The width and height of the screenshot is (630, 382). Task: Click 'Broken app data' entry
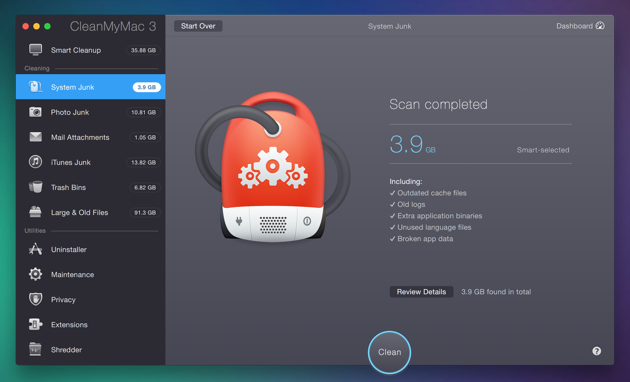pos(421,239)
